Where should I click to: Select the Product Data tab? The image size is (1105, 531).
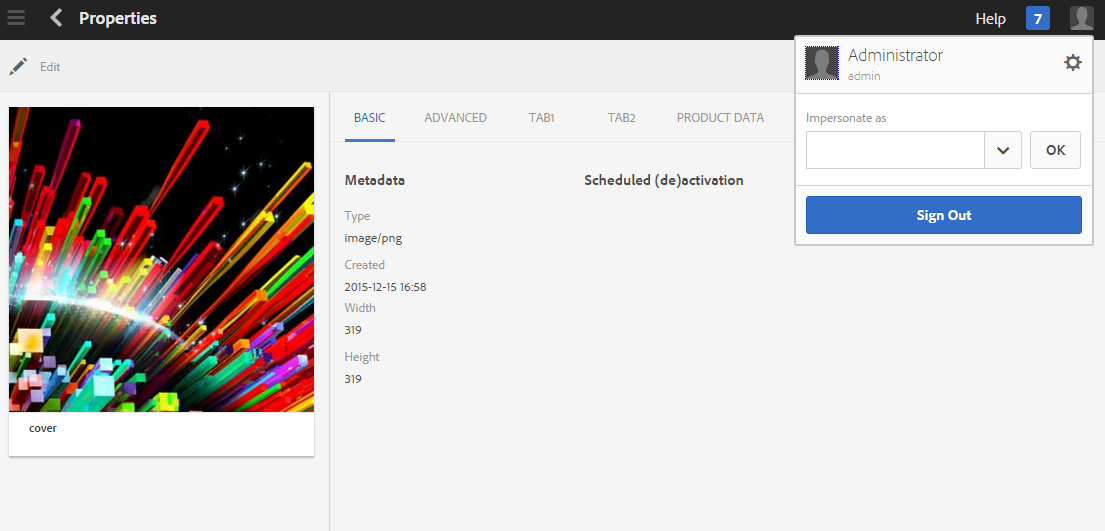coord(720,118)
